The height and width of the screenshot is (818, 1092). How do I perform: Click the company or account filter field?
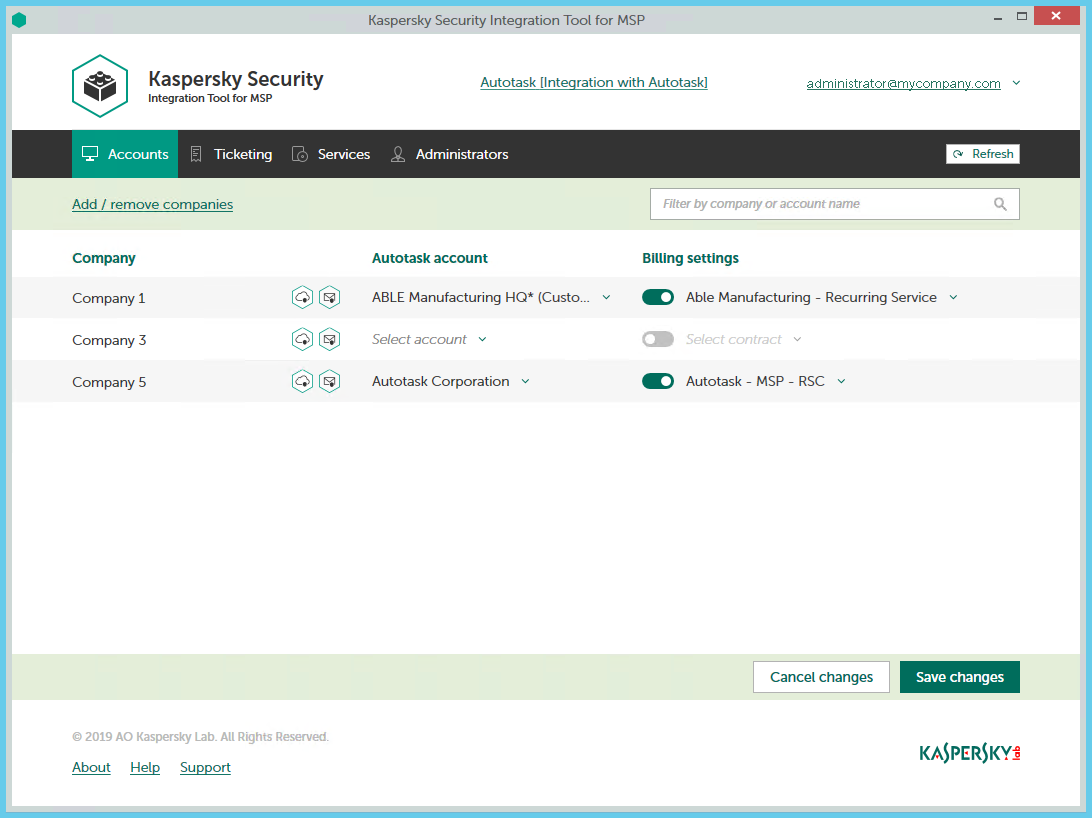[x=820, y=204]
